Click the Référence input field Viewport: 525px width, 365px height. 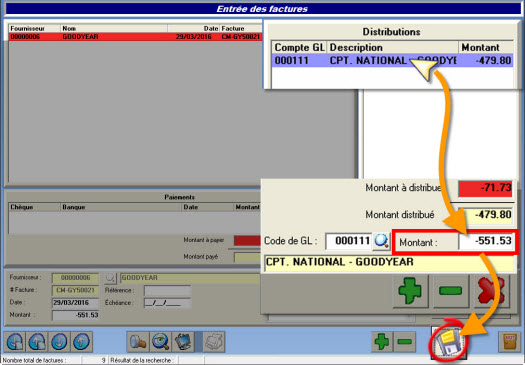(x=168, y=290)
